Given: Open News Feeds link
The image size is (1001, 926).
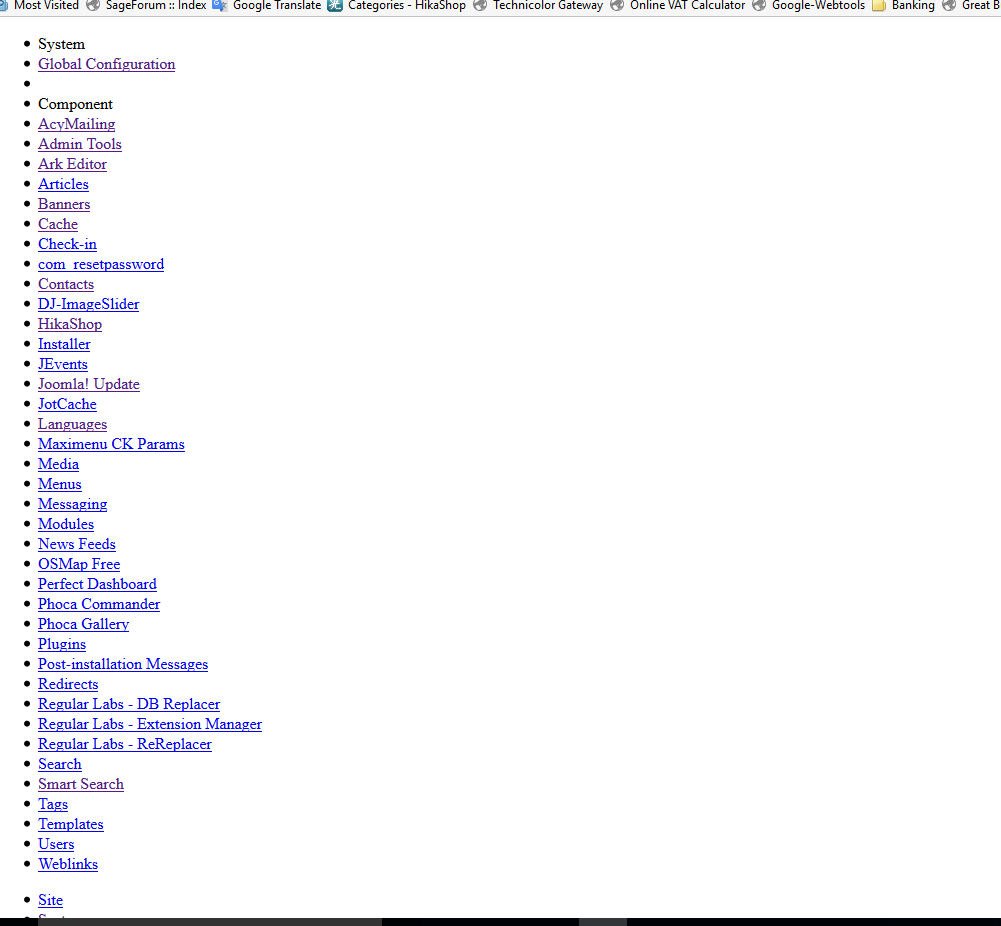Looking at the screenshot, I should [x=77, y=544].
